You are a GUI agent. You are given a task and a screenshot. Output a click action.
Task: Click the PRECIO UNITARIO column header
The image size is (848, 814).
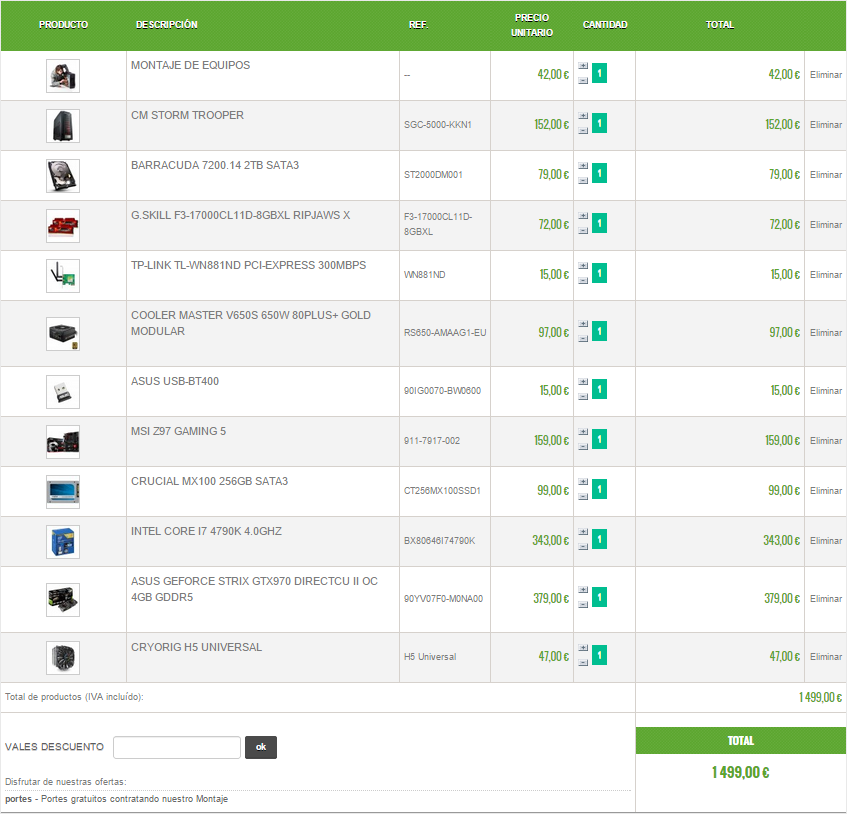[532, 25]
